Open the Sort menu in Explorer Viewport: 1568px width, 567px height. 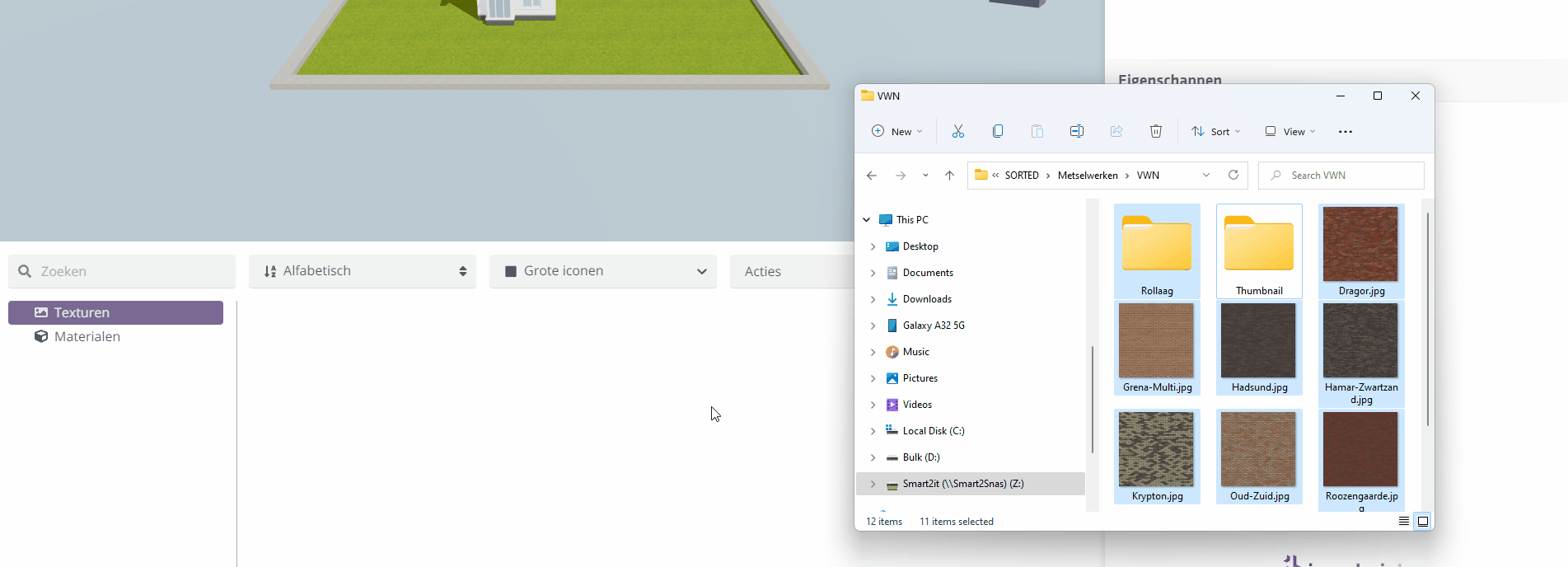[x=1216, y=132]
